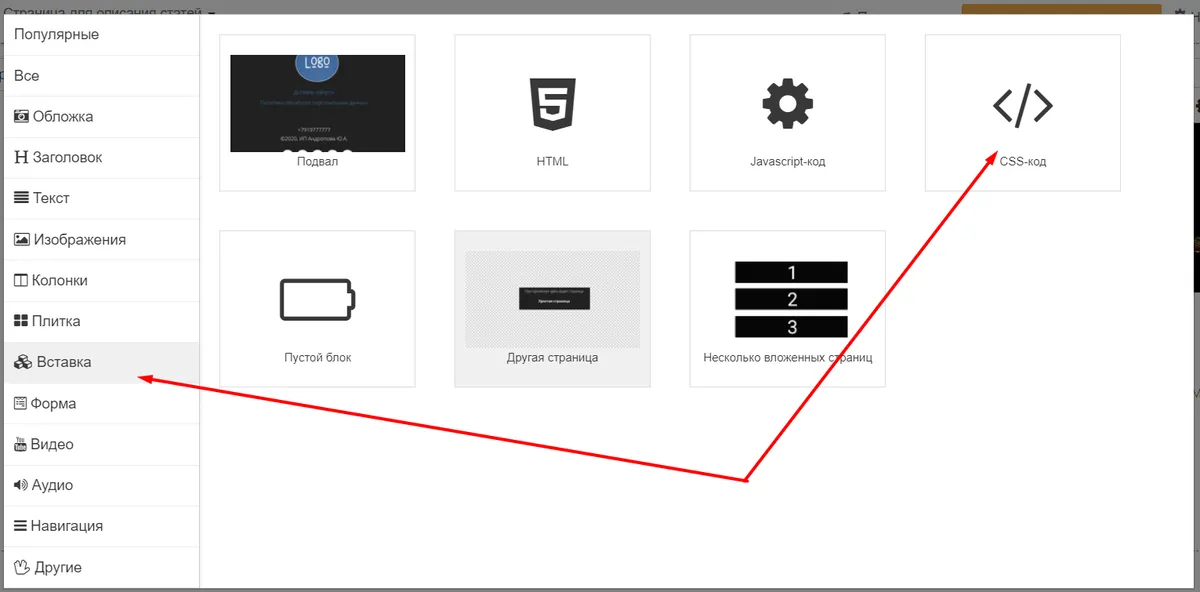Select the code brackets icon for CSS-код
The height and width of the screenshot is (592, 1200).
tap(1023, 105)
